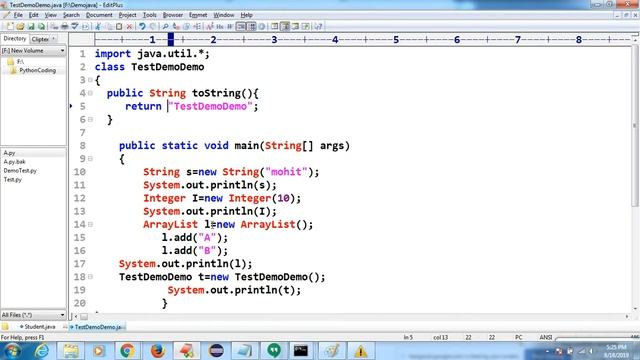
Task: Click the horizontal scrollbar thumb below editor
Action: pyautogui.click(x=84, y=316)
